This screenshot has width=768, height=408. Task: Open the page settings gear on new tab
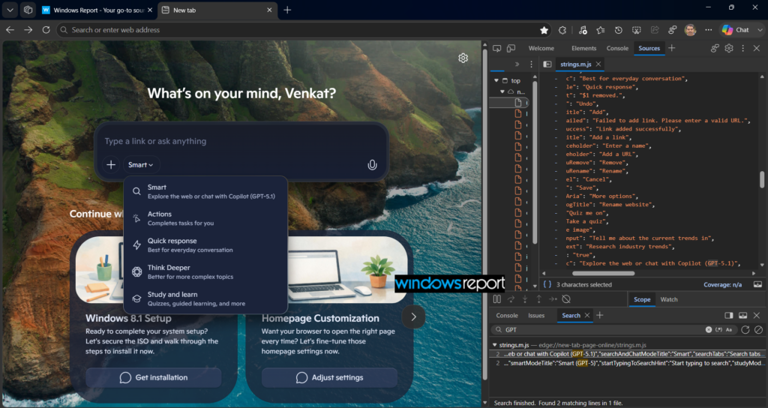[x=463, y=58]
